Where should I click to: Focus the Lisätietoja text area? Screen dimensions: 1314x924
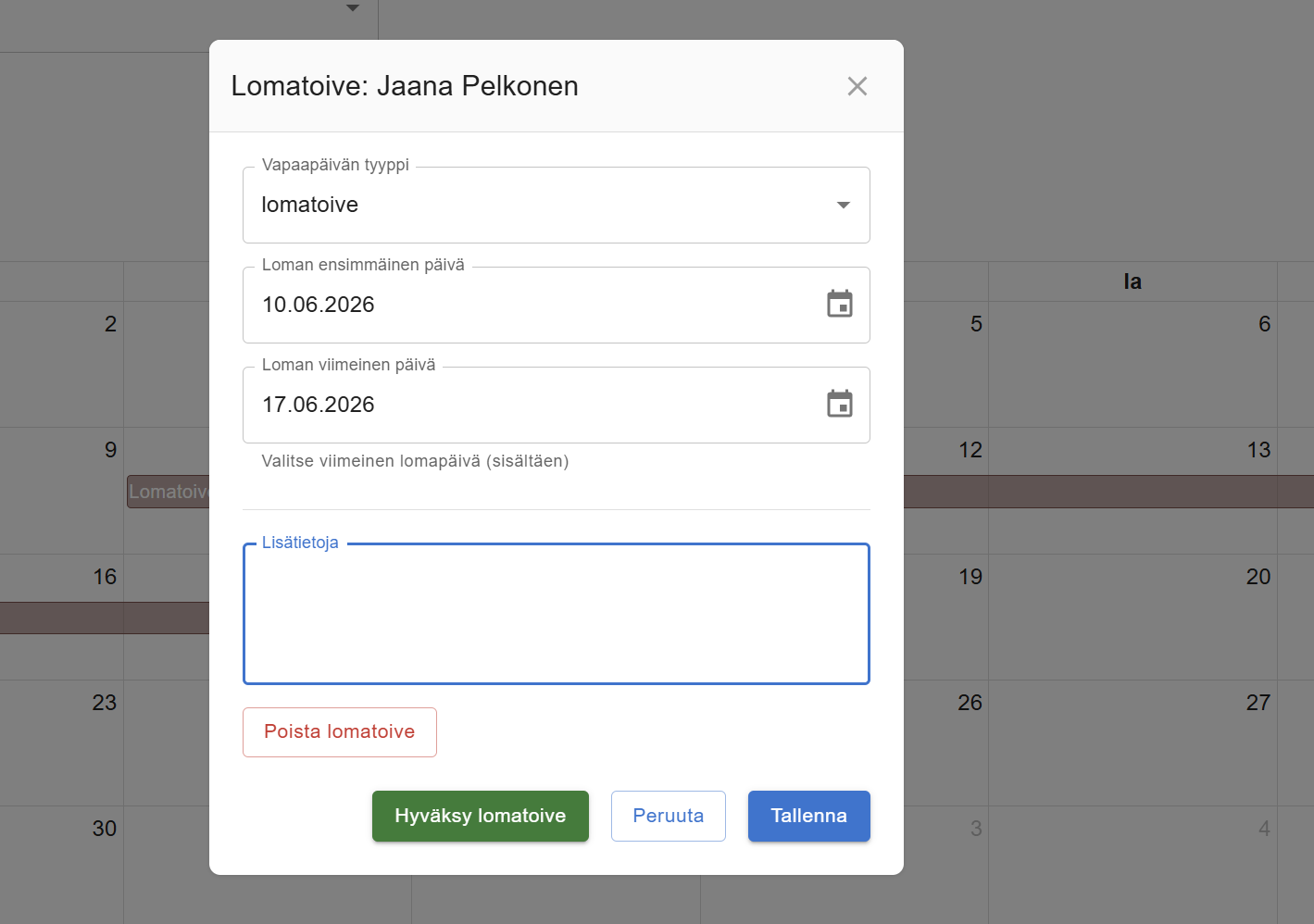tap(556, 614)
